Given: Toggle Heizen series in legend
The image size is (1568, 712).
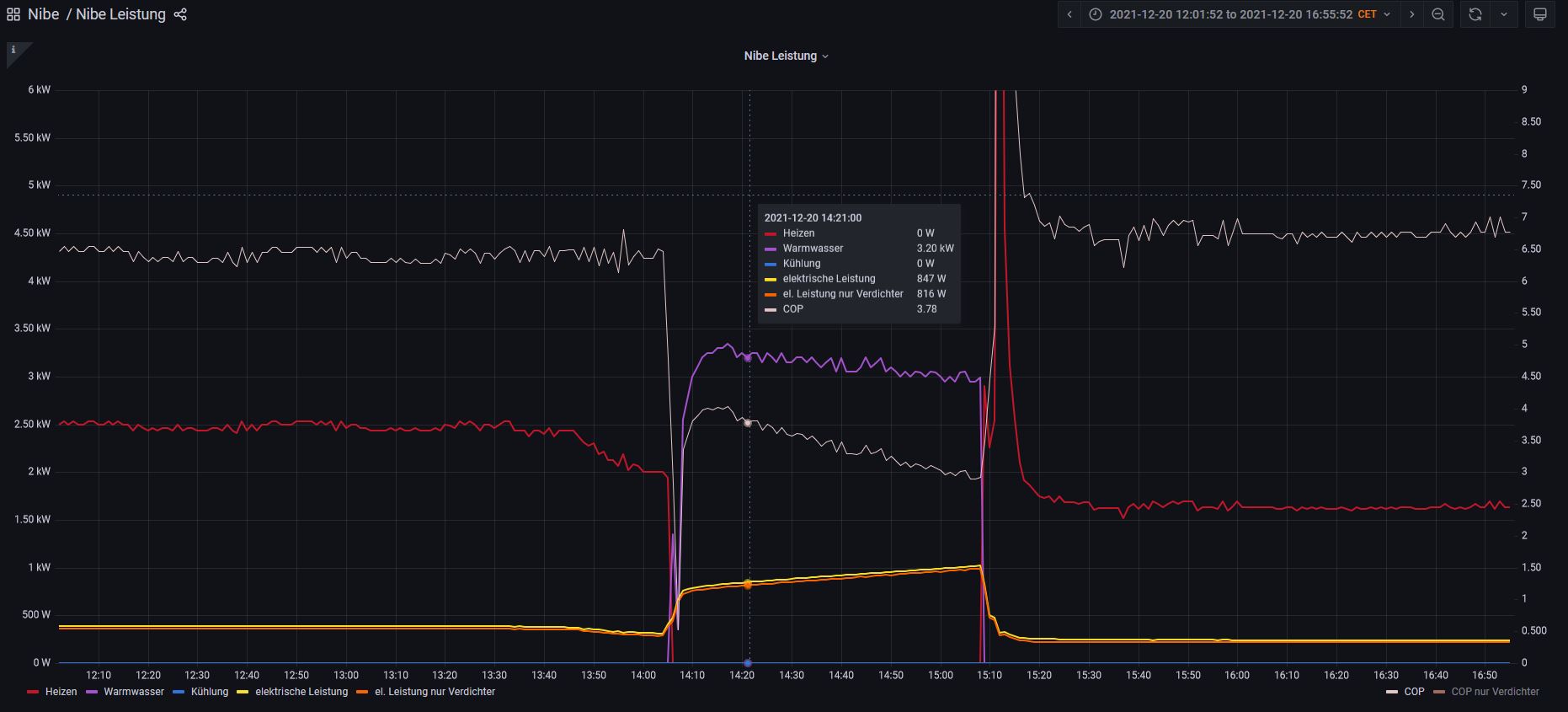Looking at the screenshot, I should click(61, 692).
